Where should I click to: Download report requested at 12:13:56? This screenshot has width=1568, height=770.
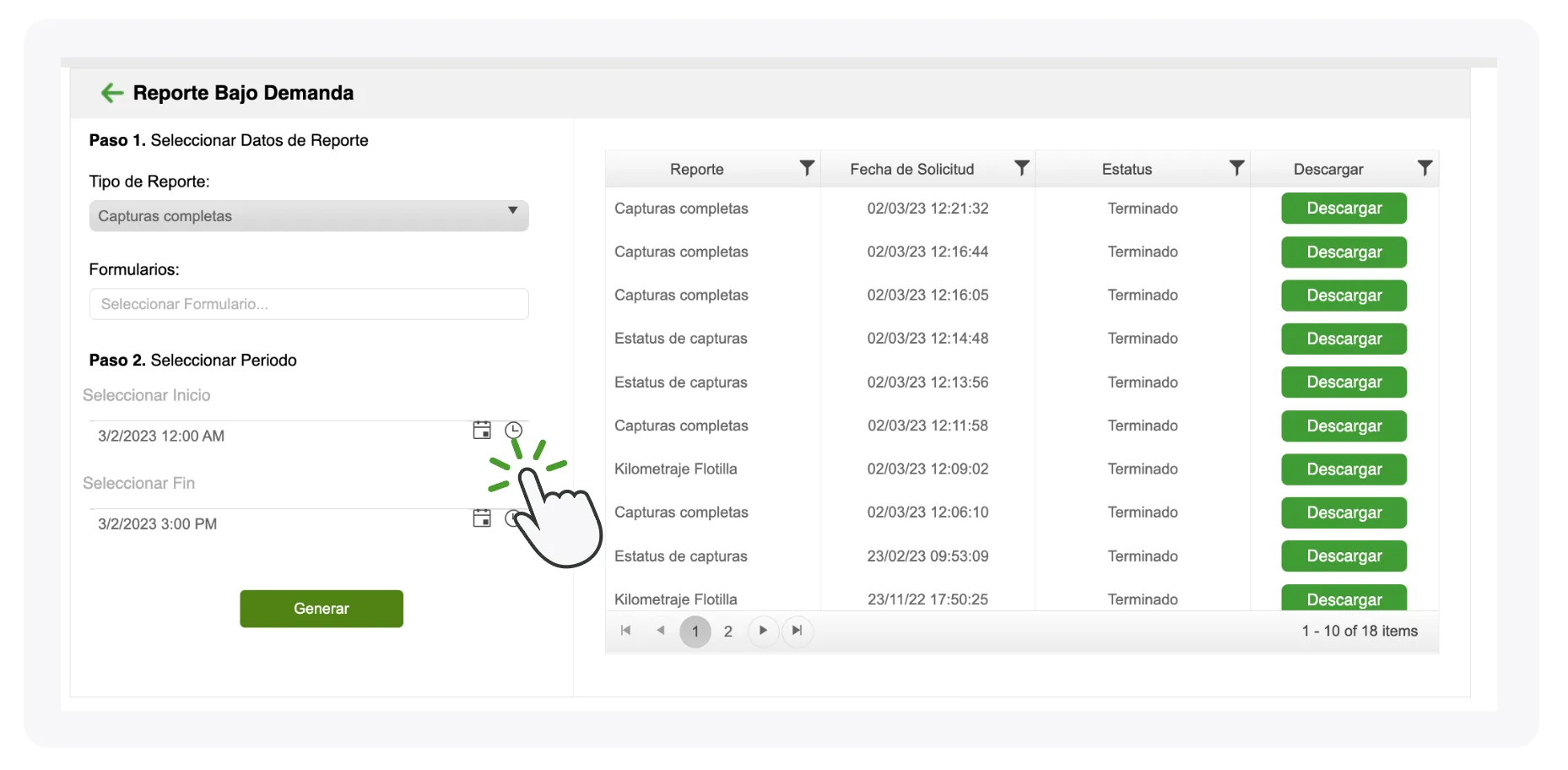(x=1344, y=382)
